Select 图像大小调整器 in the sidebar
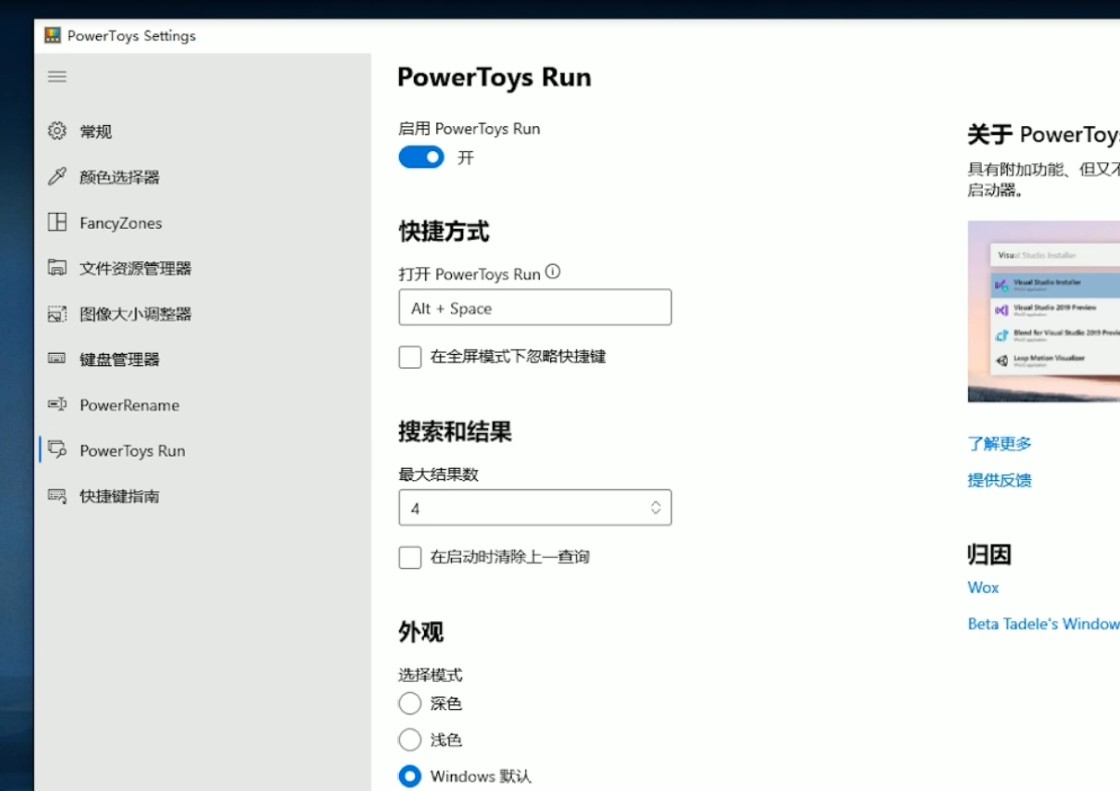This screenshot has width=1120, height=791. (135, 314)
